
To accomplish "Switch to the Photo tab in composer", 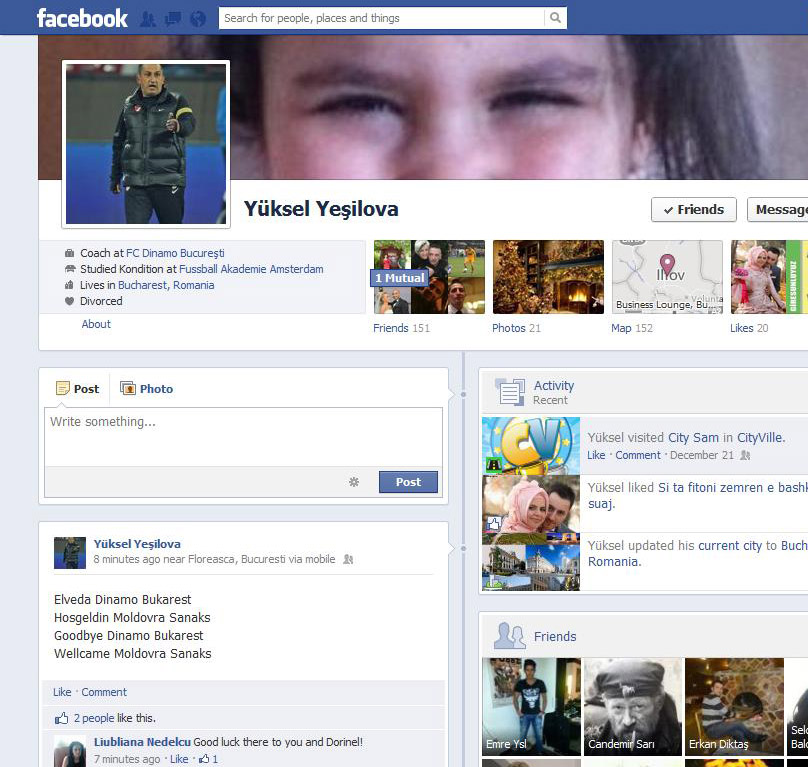I will coord(146,389).
